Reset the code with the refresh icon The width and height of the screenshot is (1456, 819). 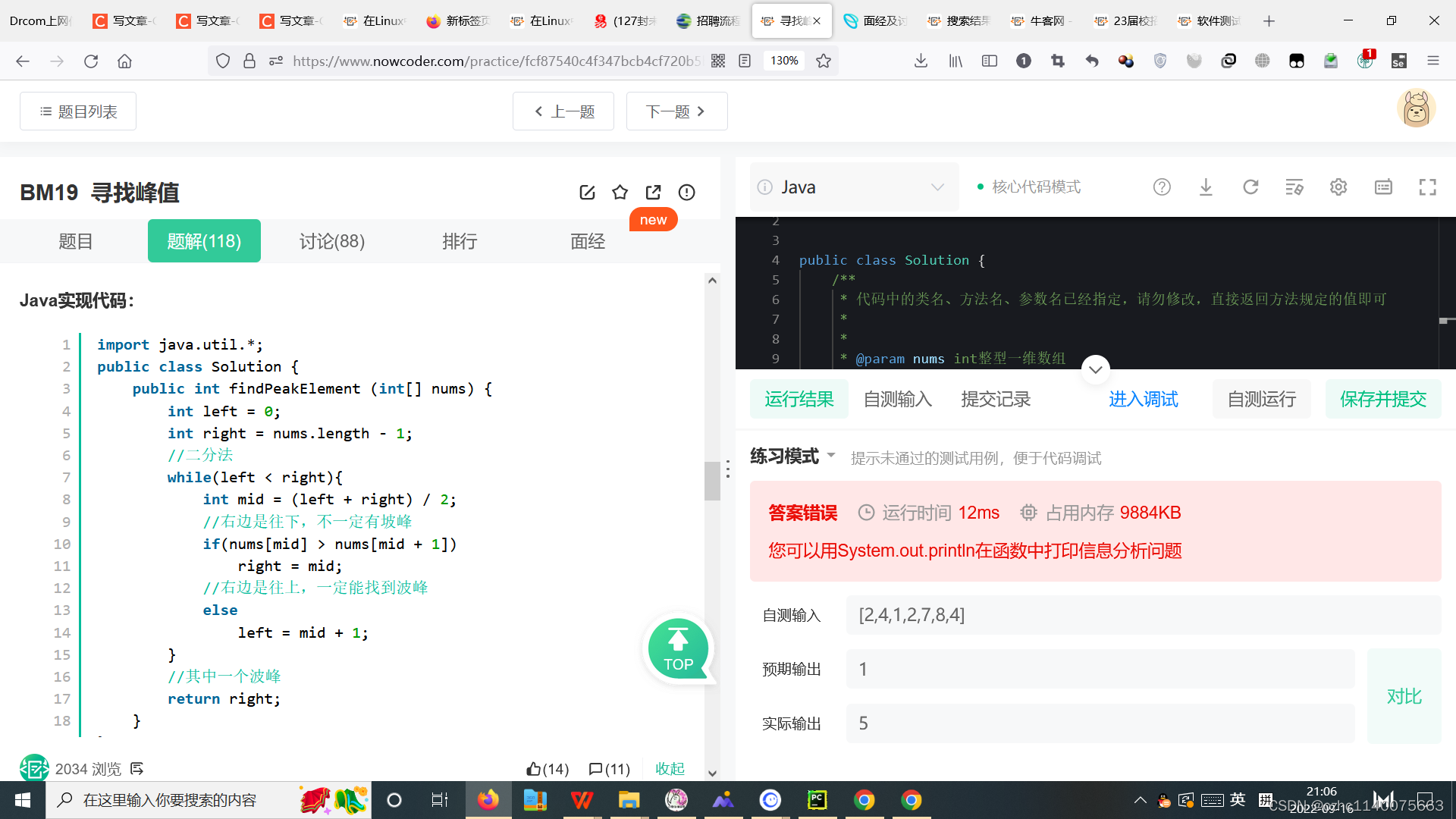[x=1250, y=187]
